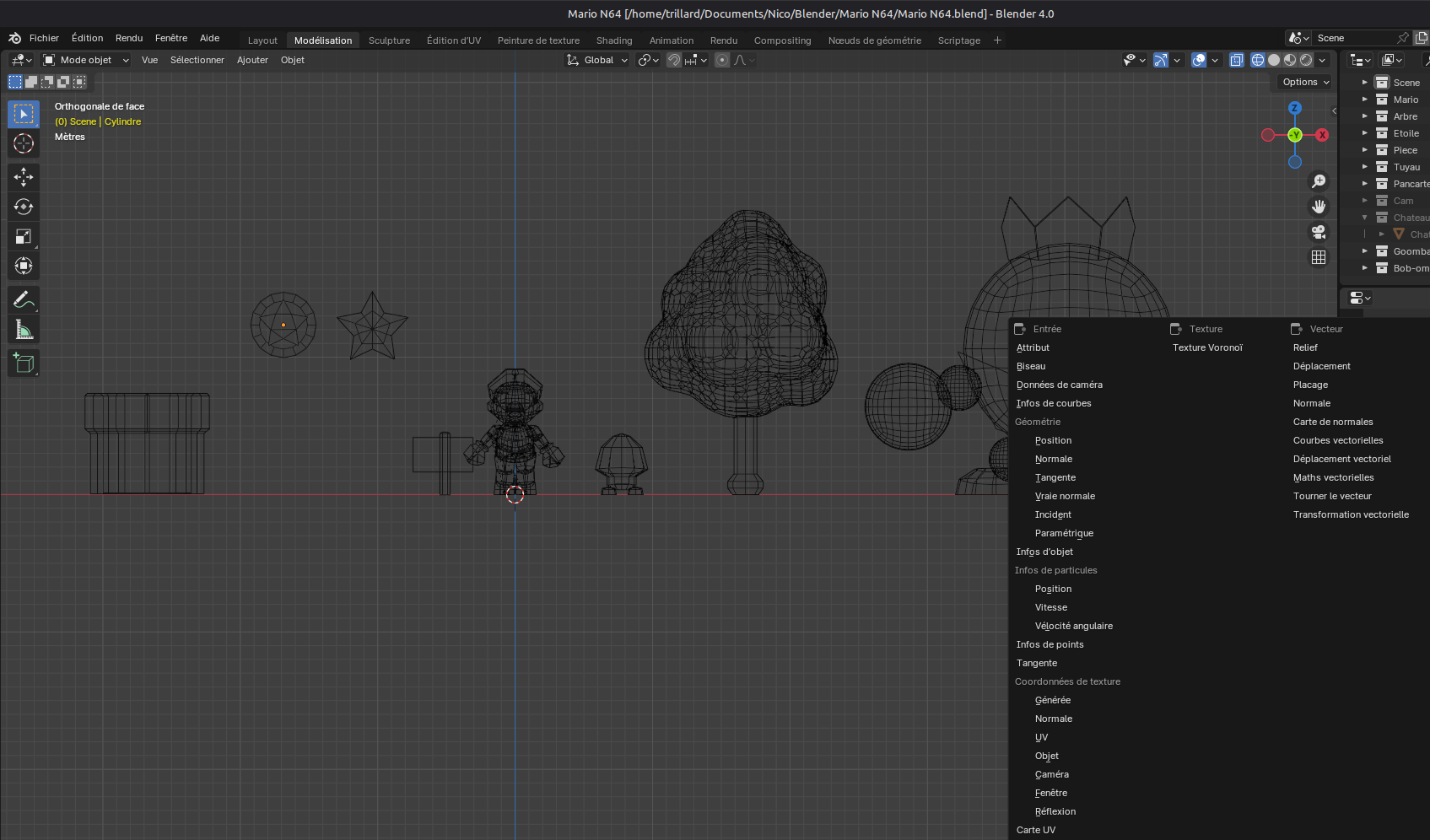Choose the Move tool
1430x840 pixels.
click(24, 176)
